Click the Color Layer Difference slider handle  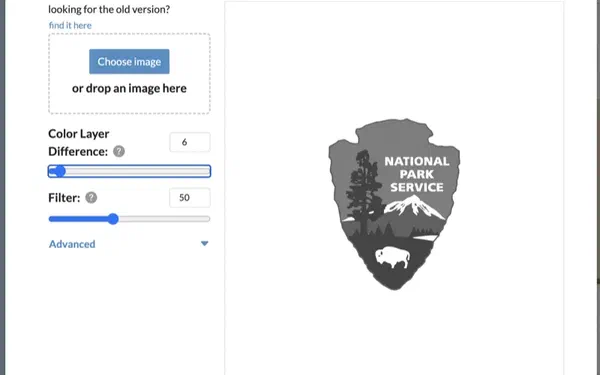pyautogui.click(x=60, y=171)
